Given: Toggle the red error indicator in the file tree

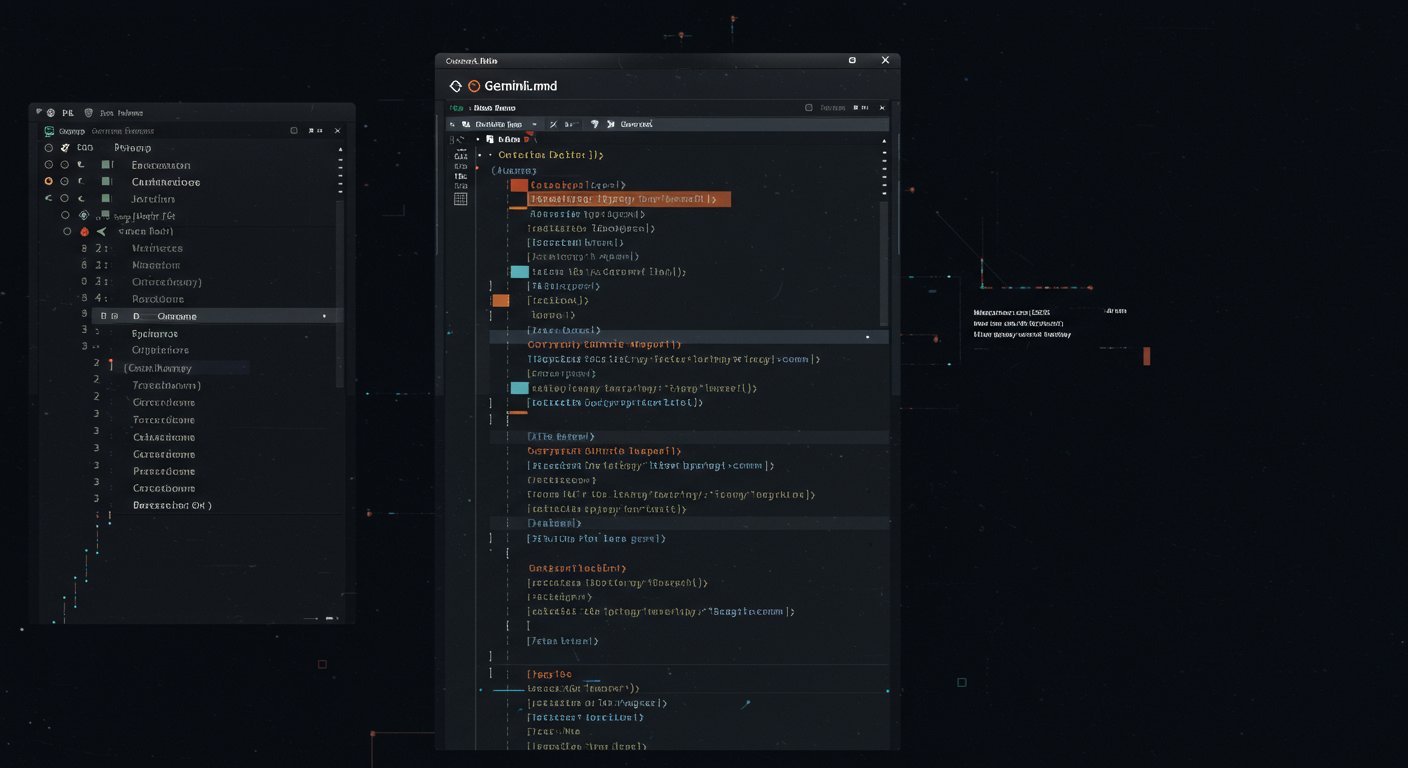Looking at the screenshot, I should point(84,231).
